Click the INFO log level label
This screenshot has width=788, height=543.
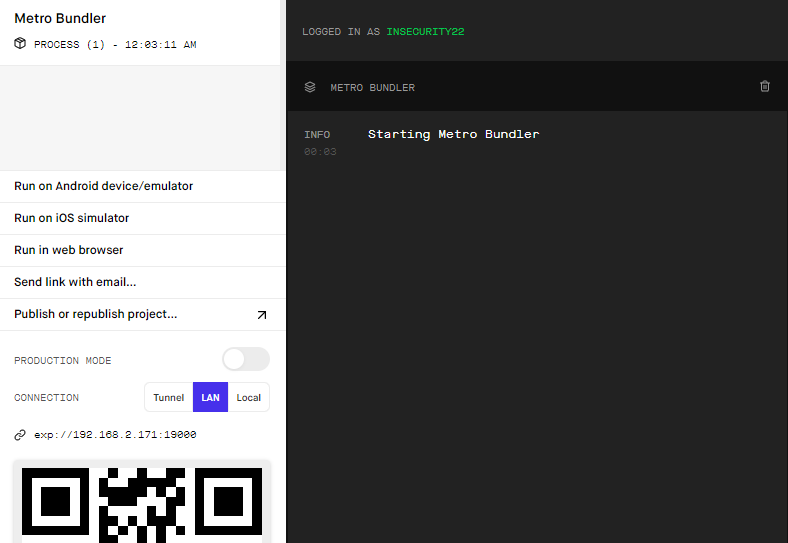(x=317, y=135)
